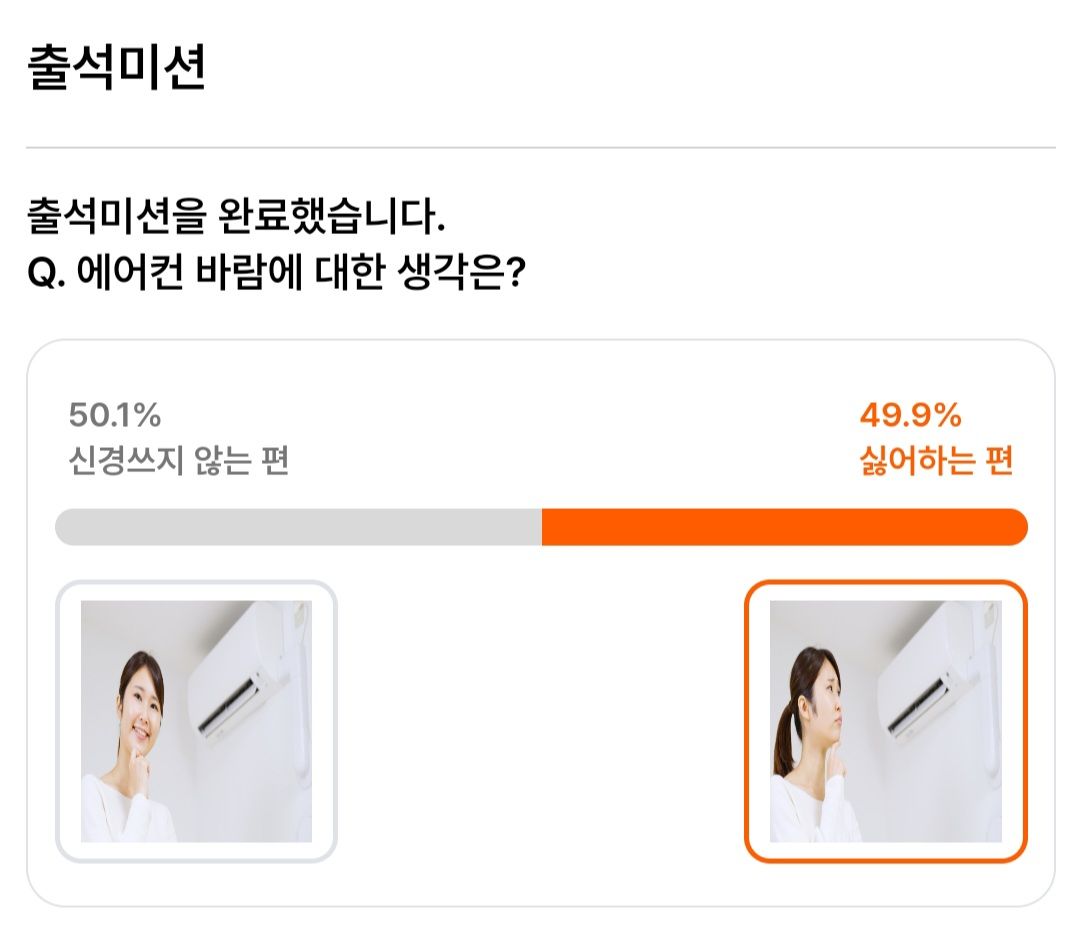1080x932 pixels.
Task: Click the '출석미션을 완료했습니다.' completion message
Action: tap(236, 216)
